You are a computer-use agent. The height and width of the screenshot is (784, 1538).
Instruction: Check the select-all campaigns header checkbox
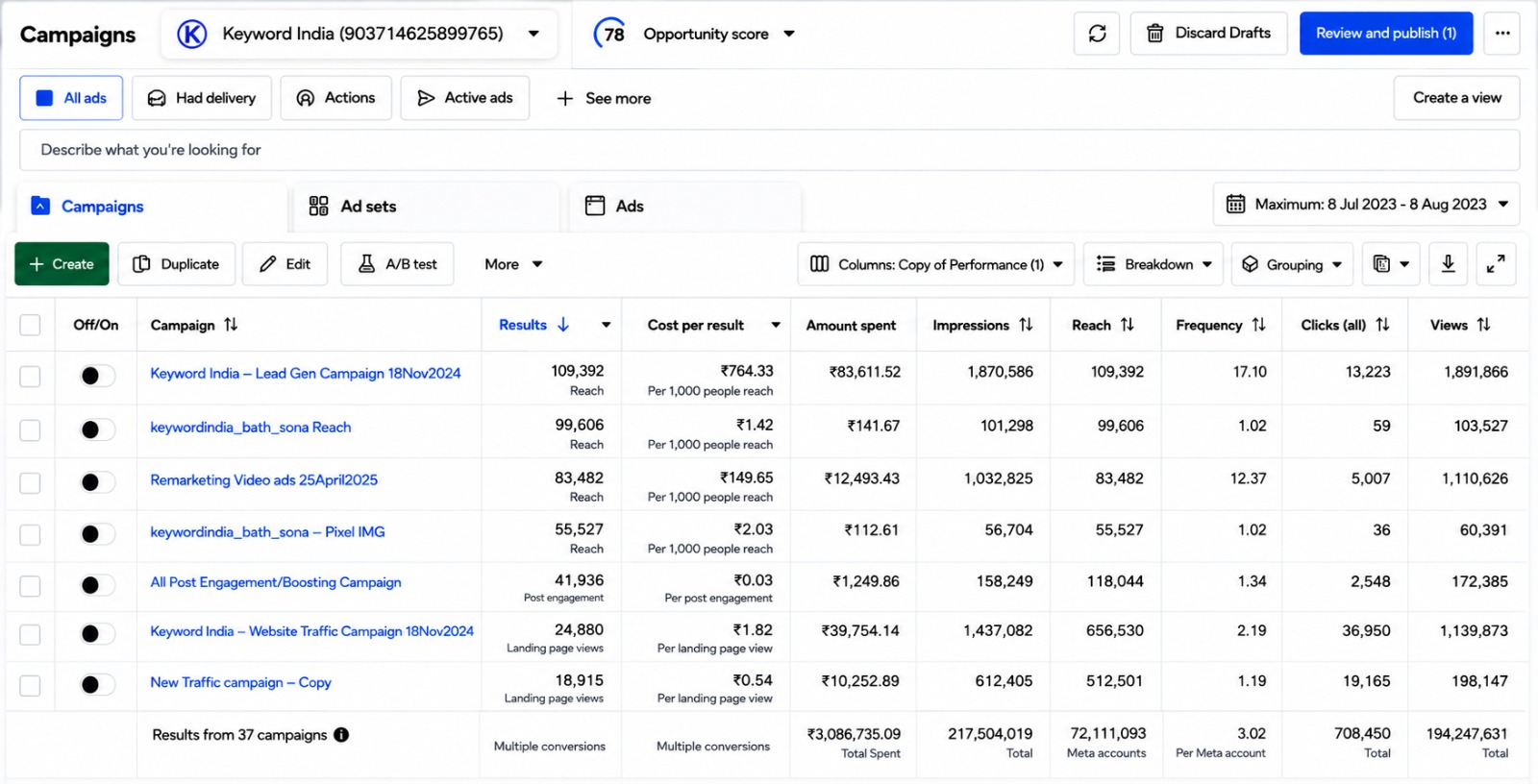pyautogui.click(x=31, y=325)
